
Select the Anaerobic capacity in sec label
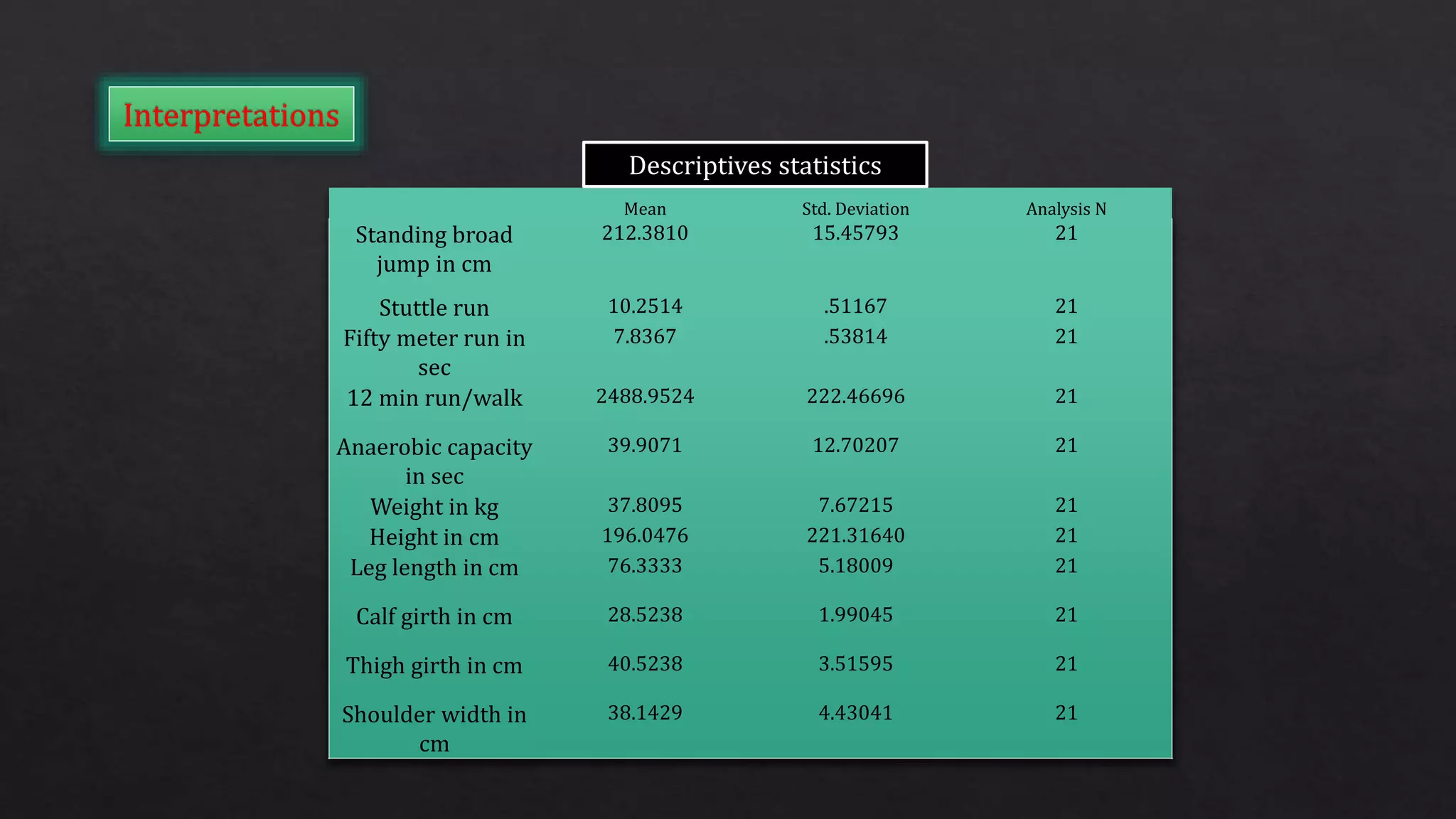(x=434, y=461)
